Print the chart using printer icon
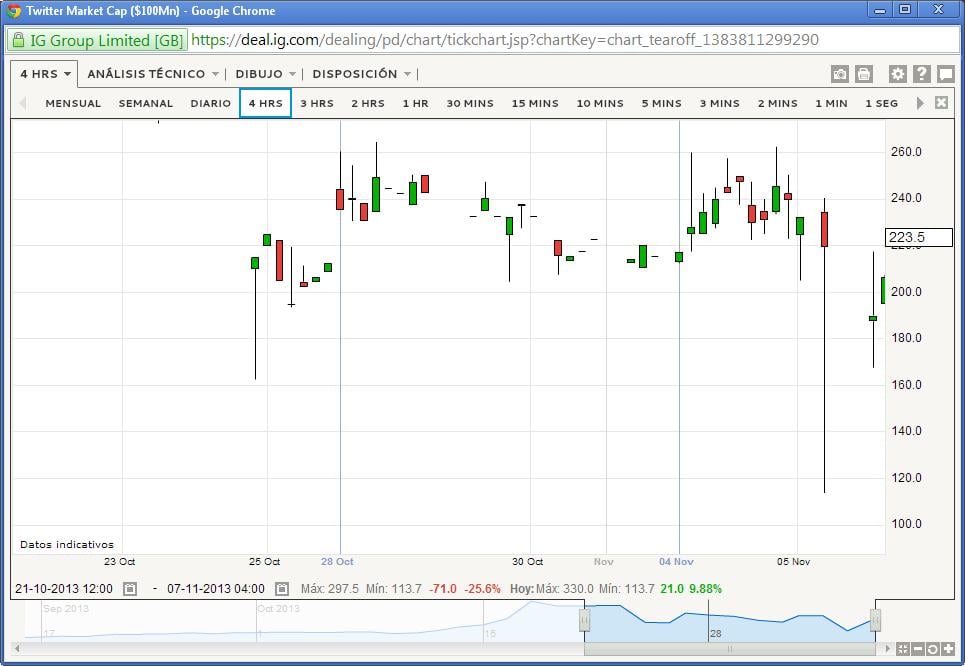 tap(863, 74)
